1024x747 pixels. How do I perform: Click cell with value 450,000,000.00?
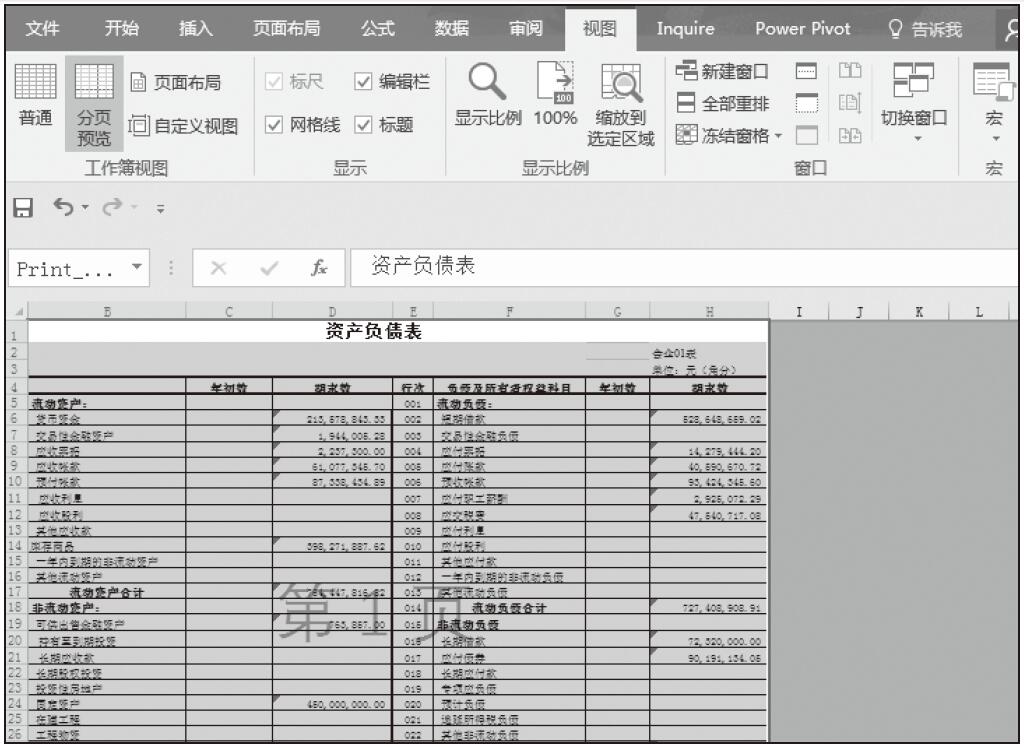pos(332,704)
